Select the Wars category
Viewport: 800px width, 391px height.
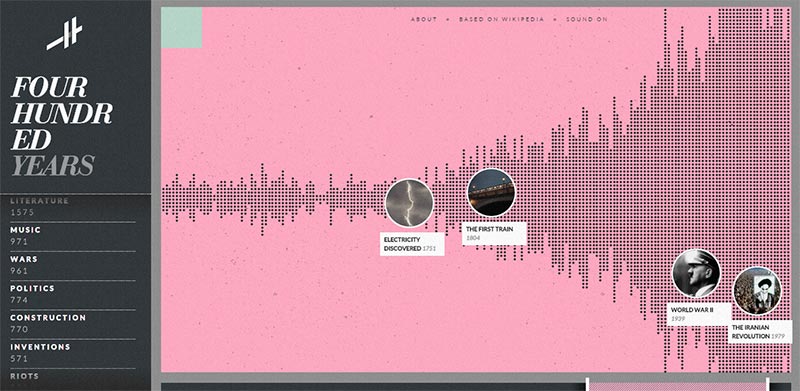[24, 259]
